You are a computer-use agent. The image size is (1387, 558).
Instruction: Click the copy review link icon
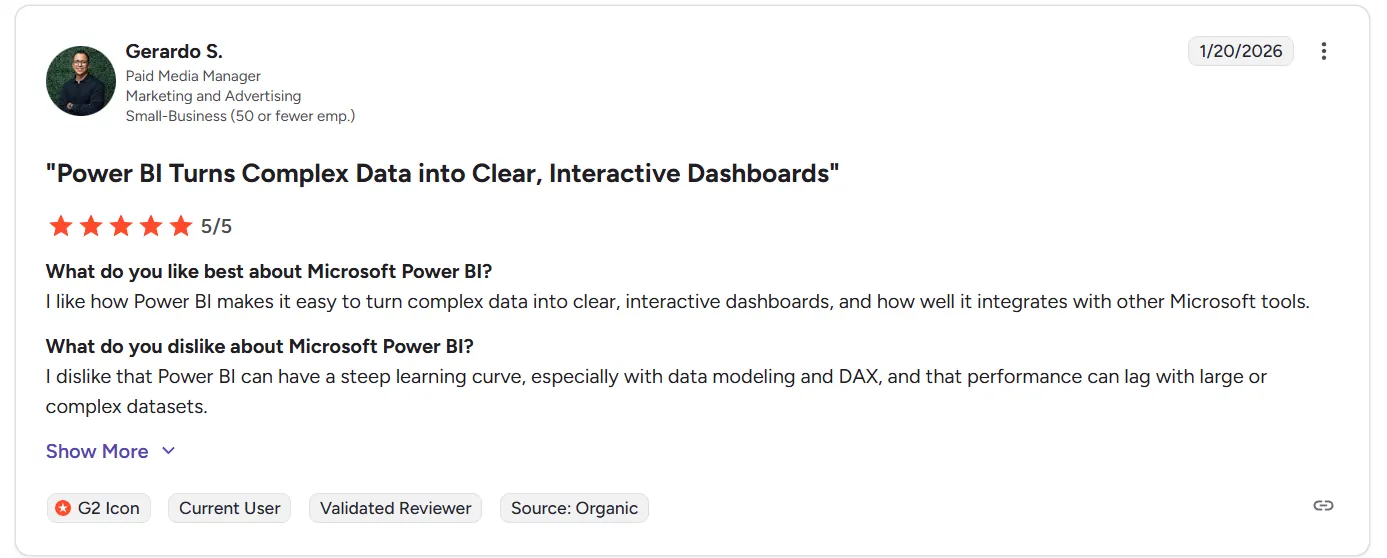point(1323,506)
